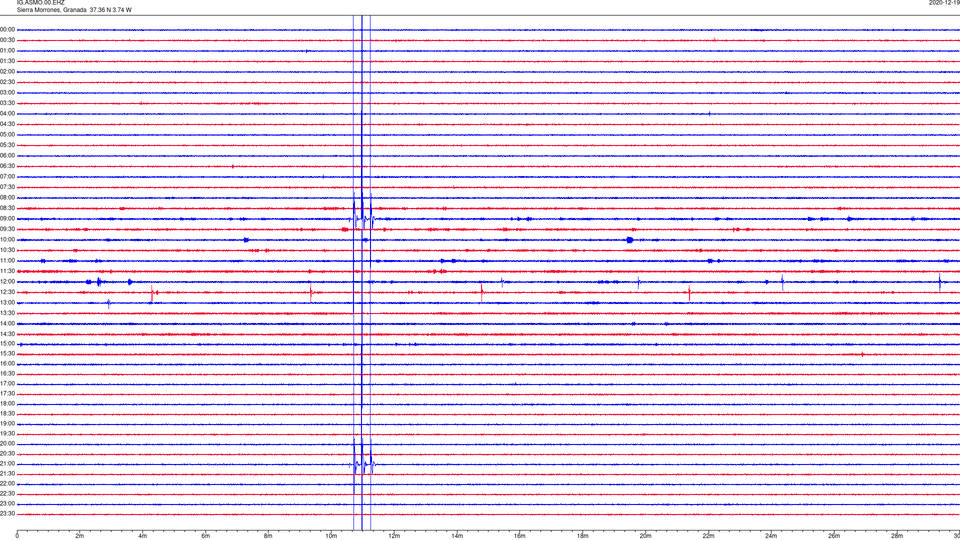The image size is (960, 540).
Task: Select the 12:30 time label
Action: 7,292
